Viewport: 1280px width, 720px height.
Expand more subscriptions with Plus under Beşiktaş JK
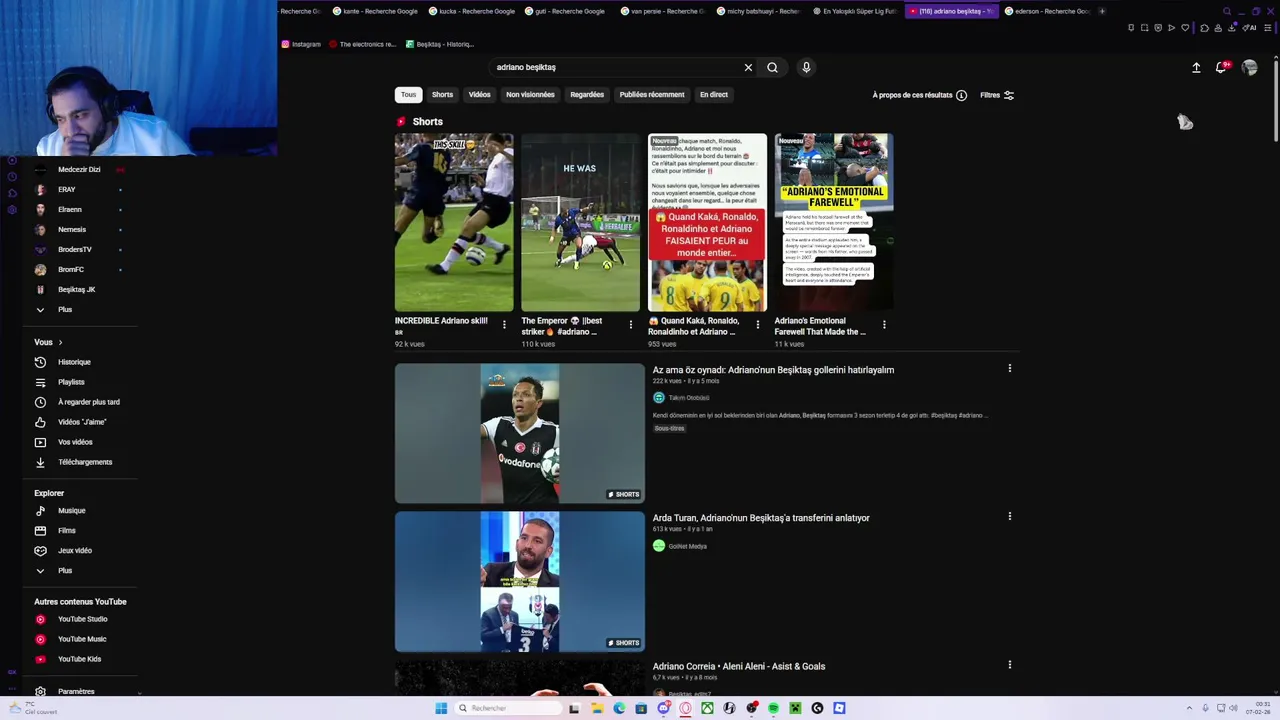click(65, 309)
